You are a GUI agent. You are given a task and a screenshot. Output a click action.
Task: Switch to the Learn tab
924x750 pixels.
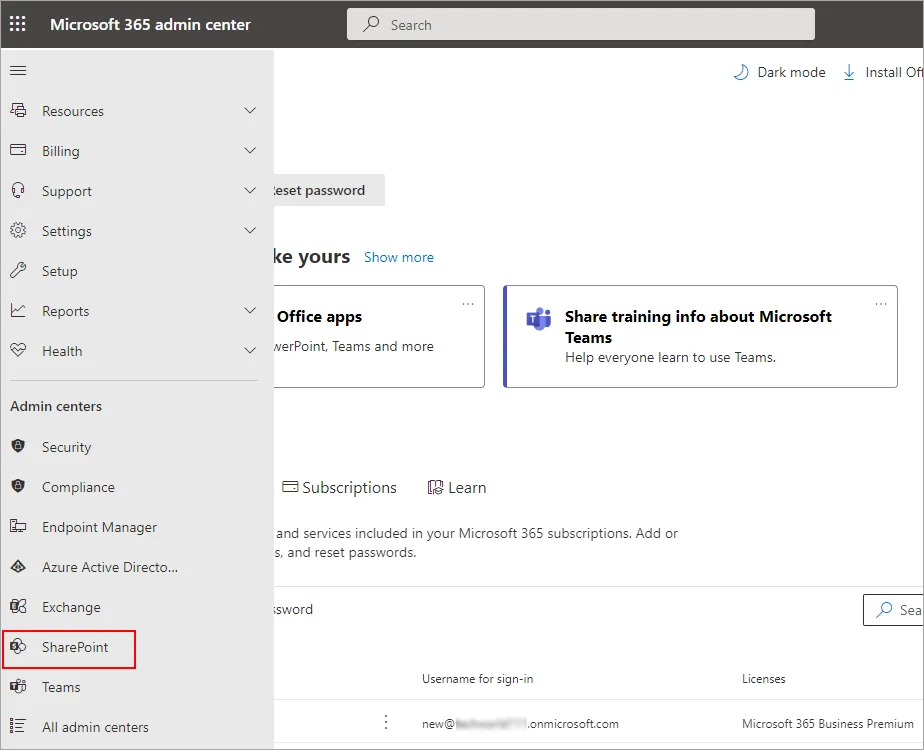coord(457,488)
